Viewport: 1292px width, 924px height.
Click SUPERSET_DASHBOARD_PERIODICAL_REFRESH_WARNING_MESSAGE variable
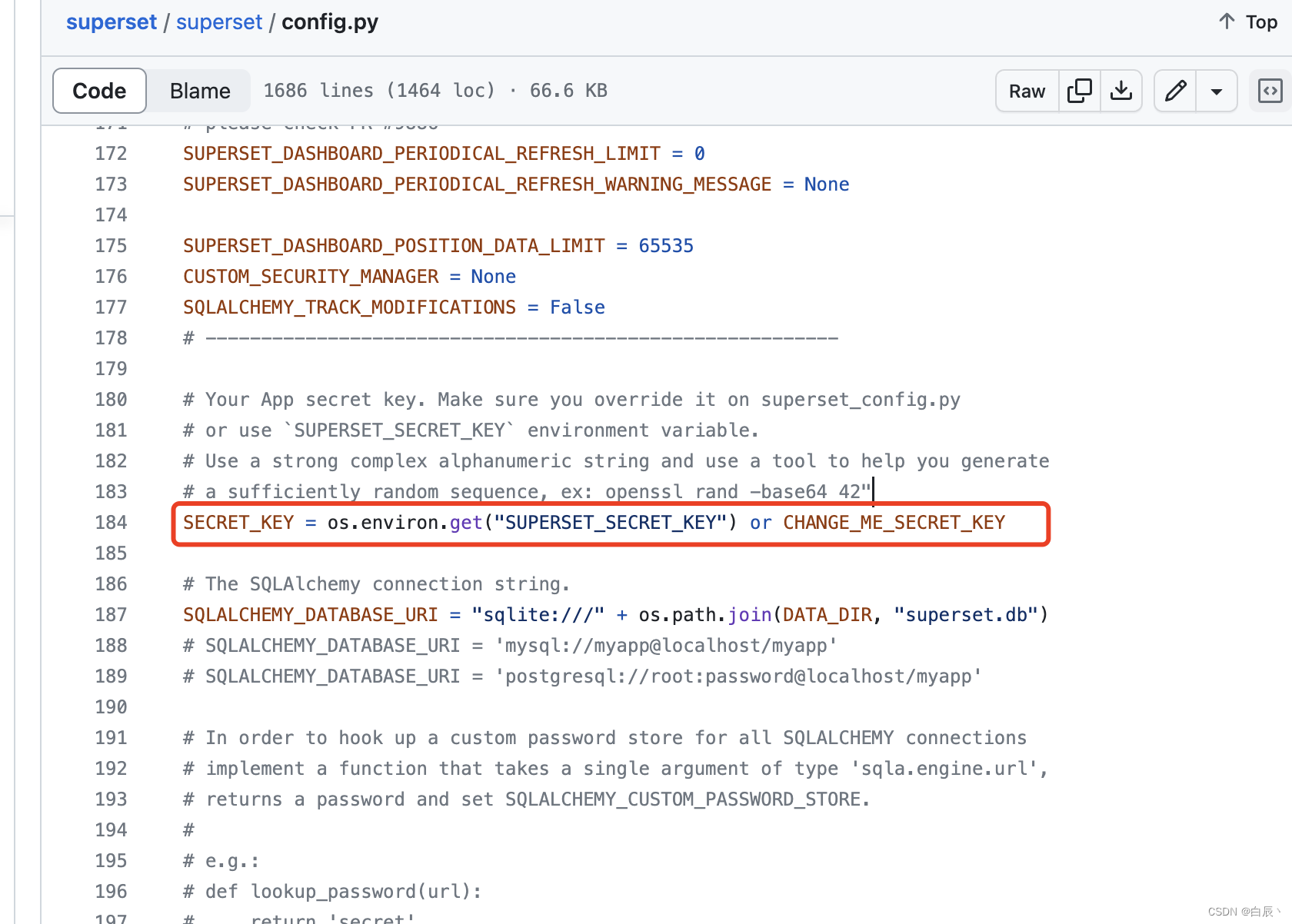pyautogui.click(x=477, y=184)
